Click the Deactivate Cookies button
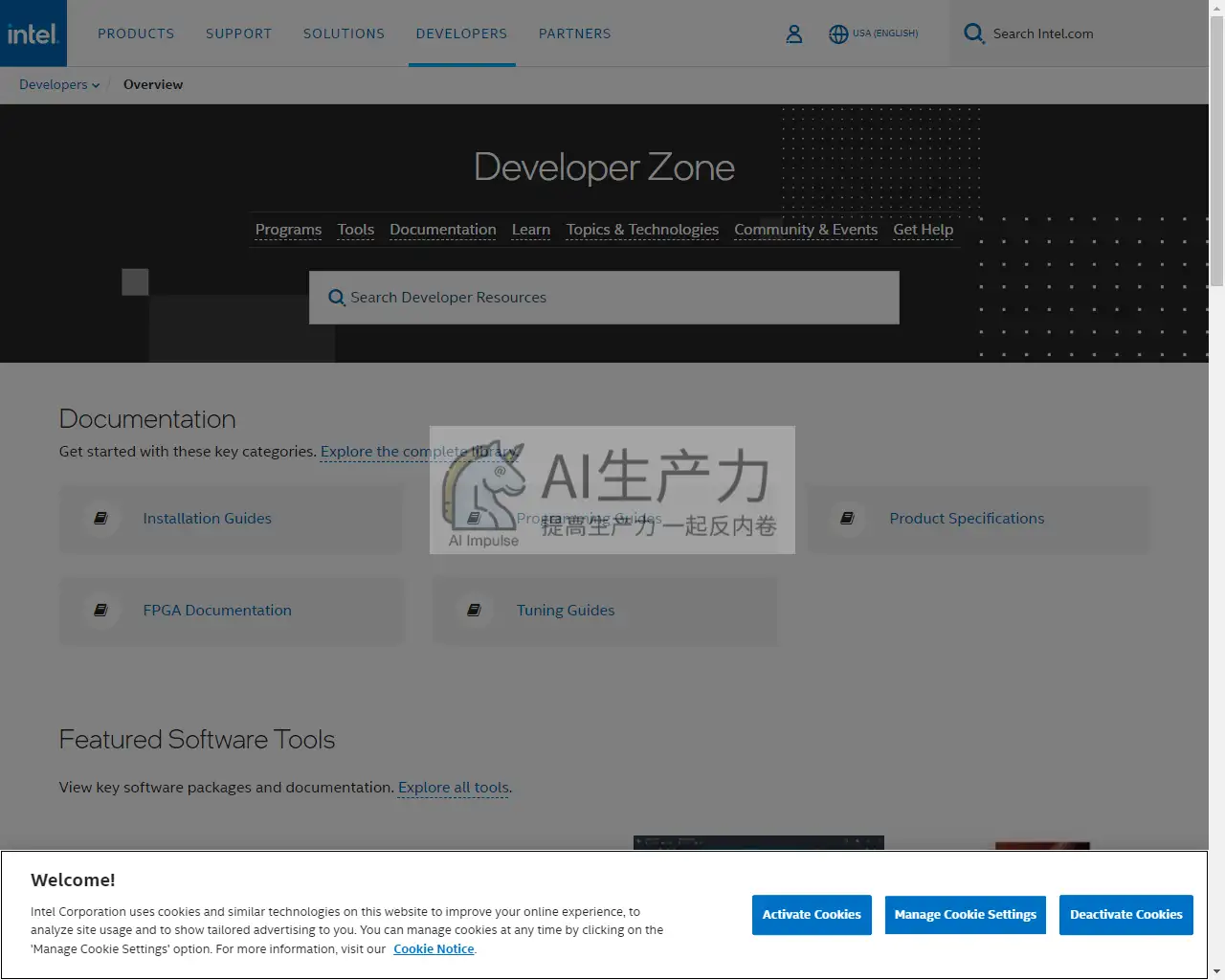 tap(1126, 915)
